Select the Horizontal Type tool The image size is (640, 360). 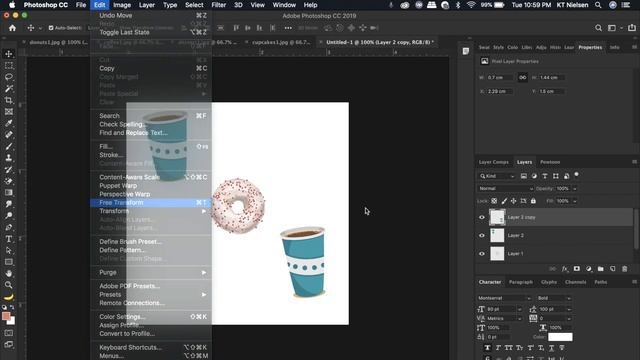9,239
